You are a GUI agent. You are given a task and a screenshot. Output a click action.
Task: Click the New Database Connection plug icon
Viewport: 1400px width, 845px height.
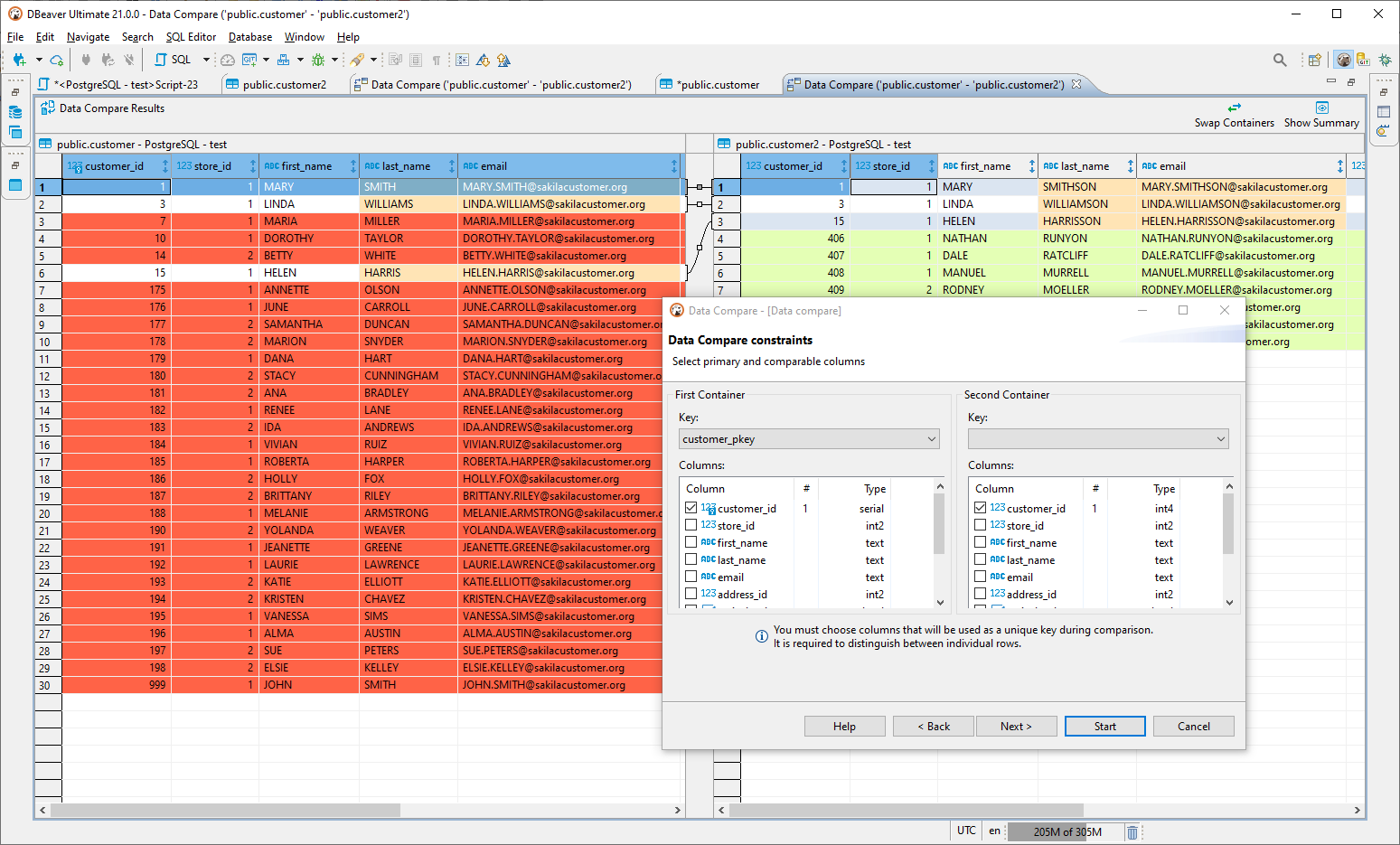(x=19, y=60)
